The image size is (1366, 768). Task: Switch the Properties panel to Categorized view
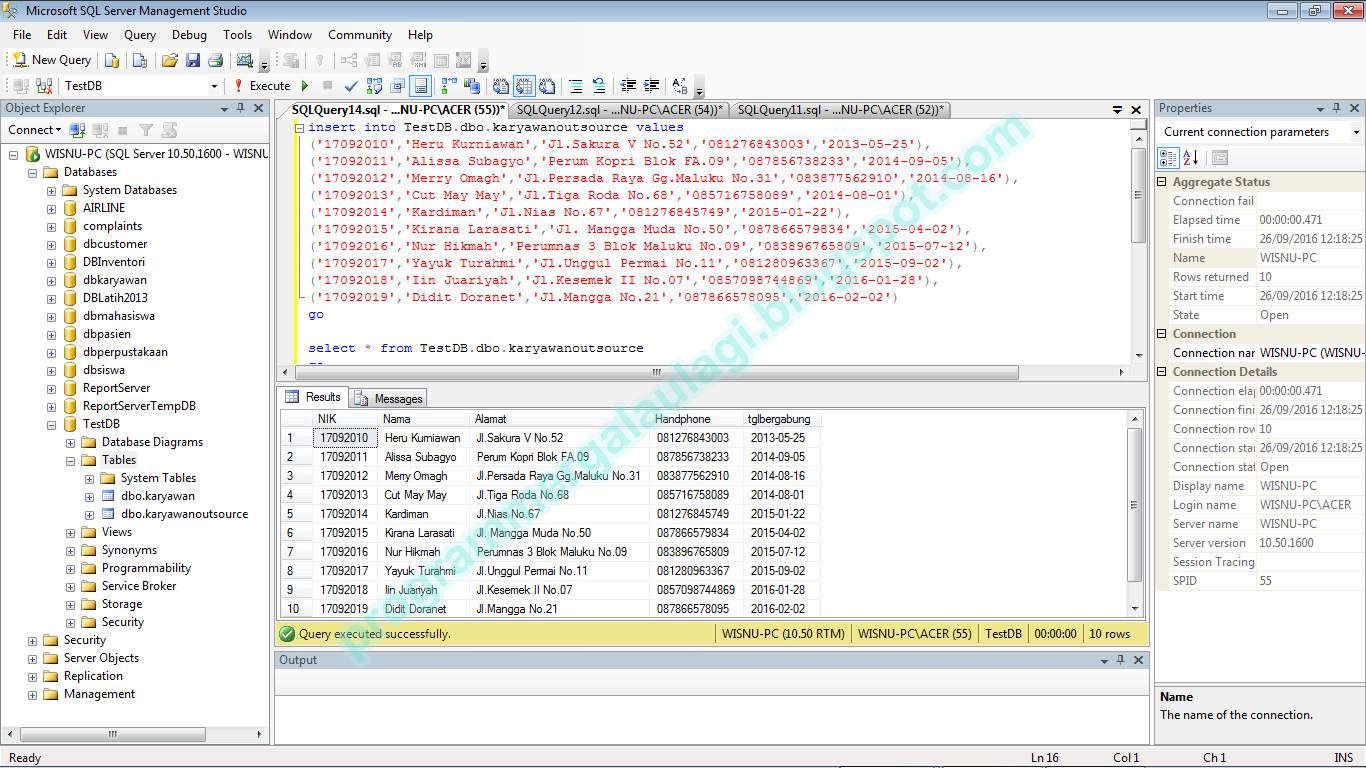[x=1168, y=157]
